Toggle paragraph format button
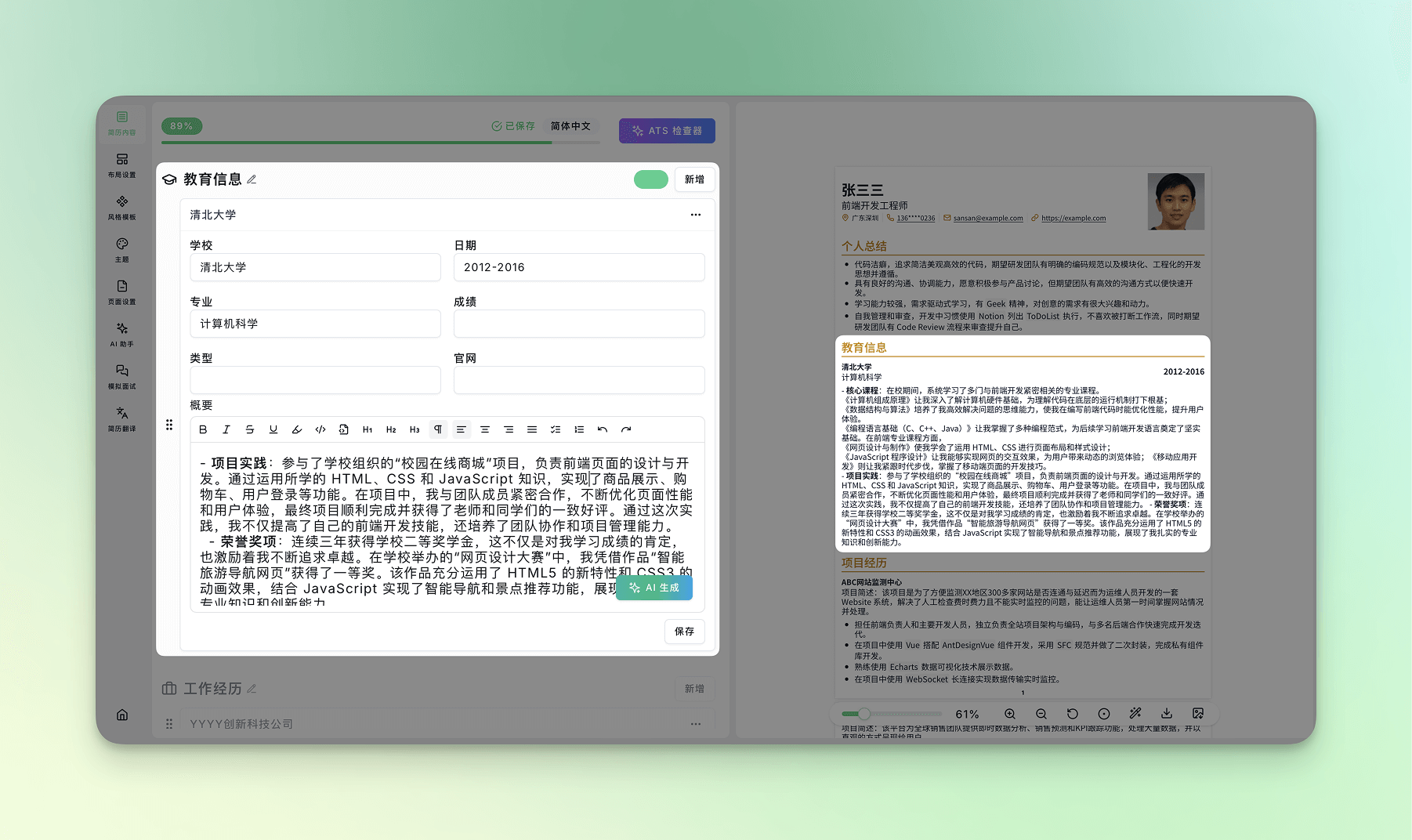 point(438,429)
